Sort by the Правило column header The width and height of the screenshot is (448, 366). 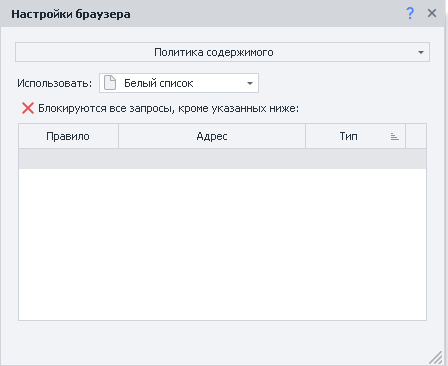pos(68,136)
